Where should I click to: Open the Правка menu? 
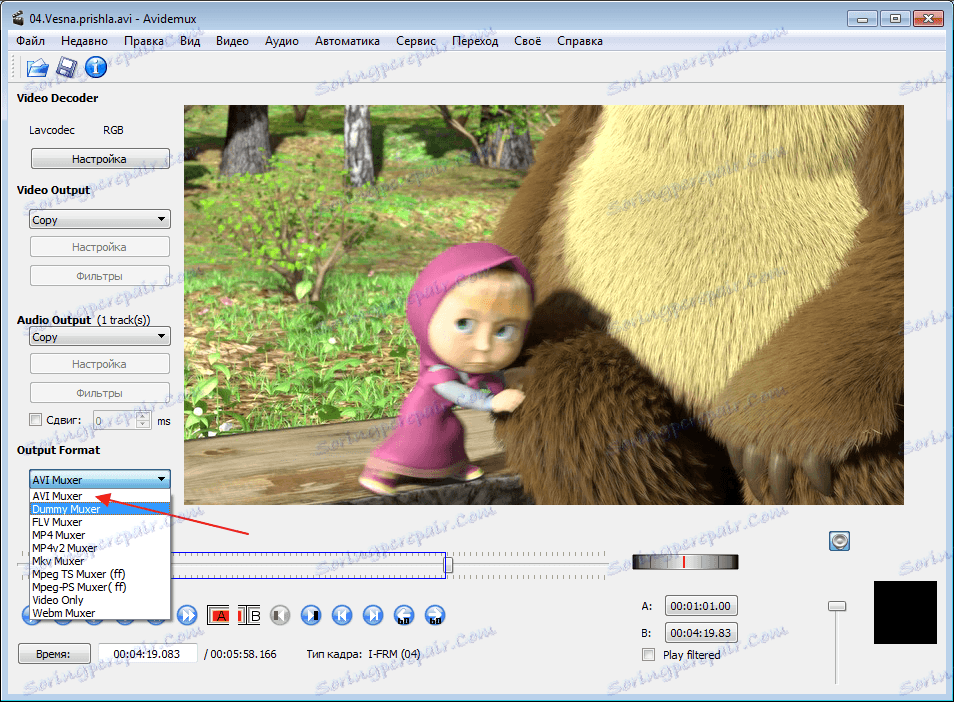click(144, 41)
